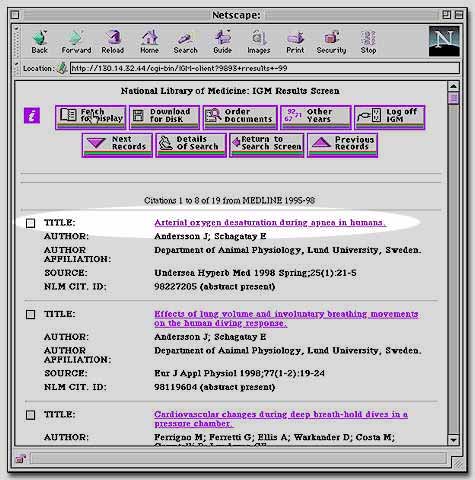Viewport: 475px width, 480px height.
Task: Click the scrollbar down arrow
Action: tap(453, 440)
